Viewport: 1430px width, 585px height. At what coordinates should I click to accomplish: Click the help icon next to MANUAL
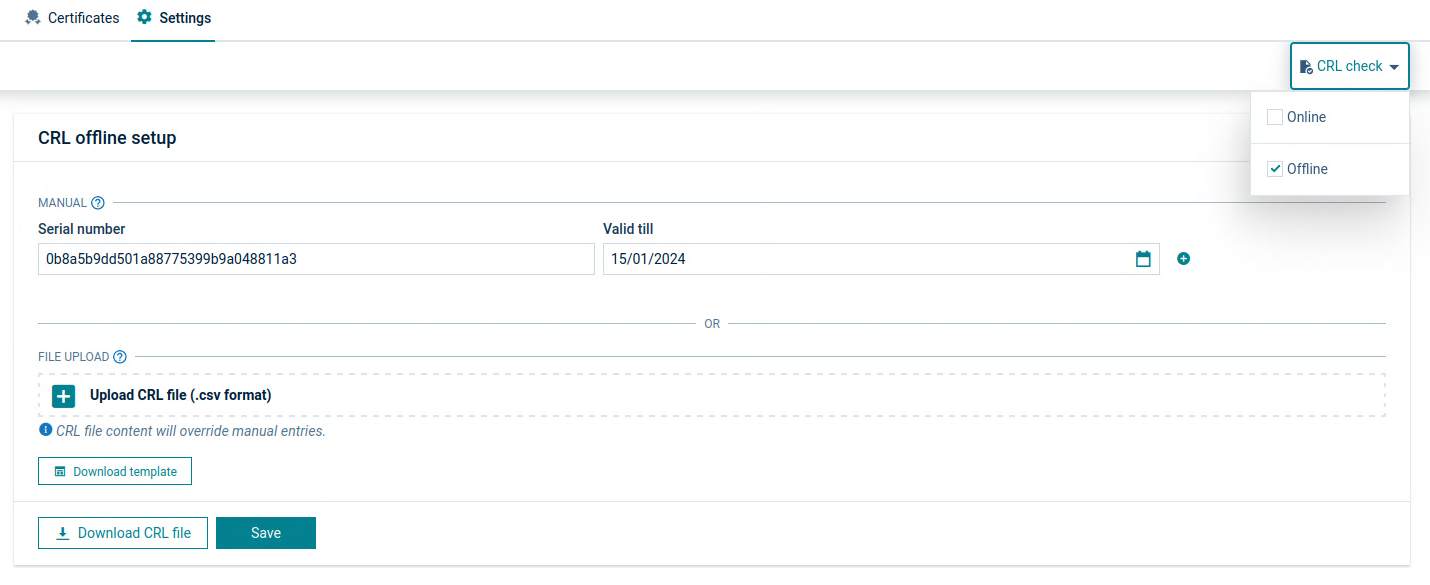[98, 203]
